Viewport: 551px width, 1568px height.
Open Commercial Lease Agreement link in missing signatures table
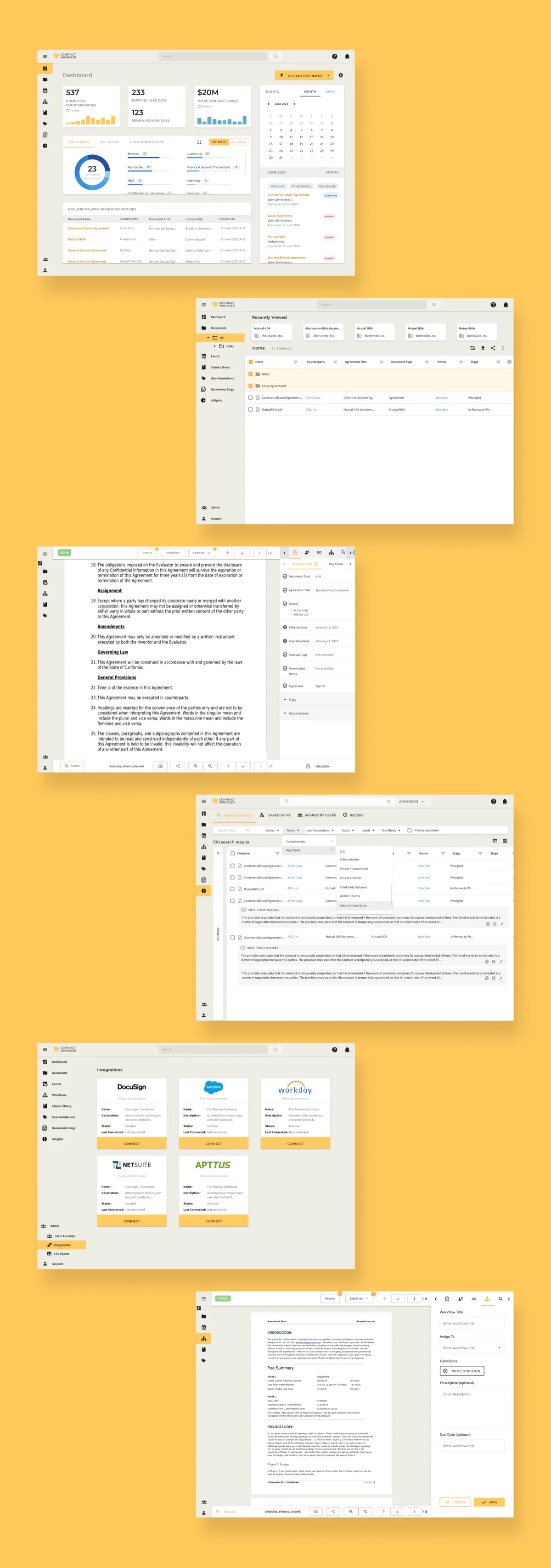(89, 228)
